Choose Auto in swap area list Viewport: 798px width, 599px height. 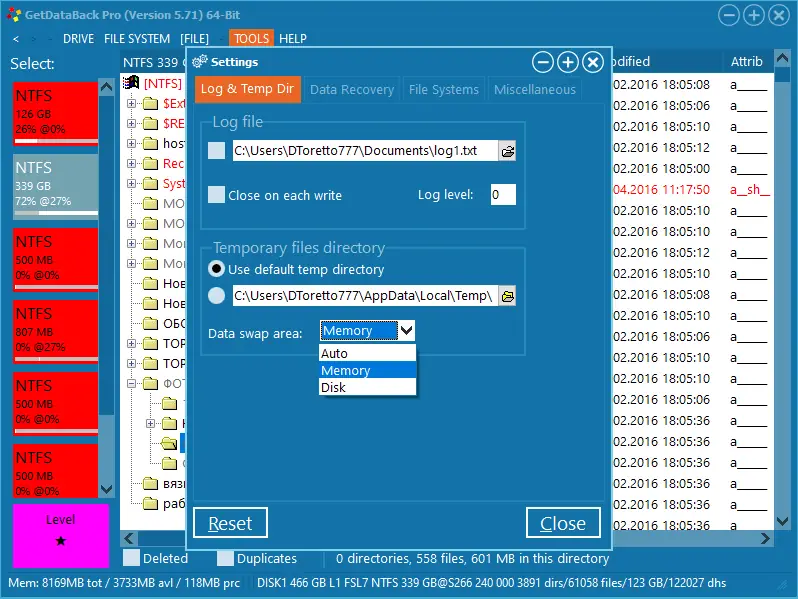[367, 354]
